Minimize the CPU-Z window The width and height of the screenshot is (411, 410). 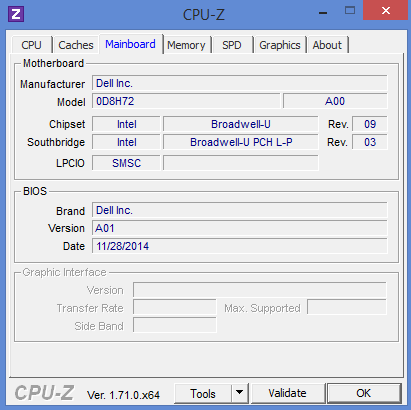323,13
